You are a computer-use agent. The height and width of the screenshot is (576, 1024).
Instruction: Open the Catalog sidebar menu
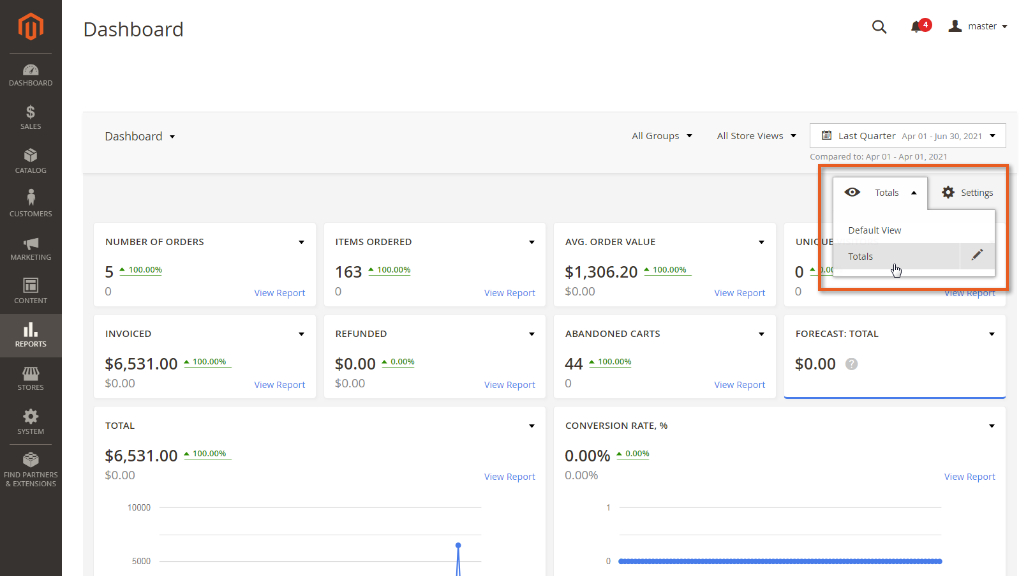click(31, 161)
